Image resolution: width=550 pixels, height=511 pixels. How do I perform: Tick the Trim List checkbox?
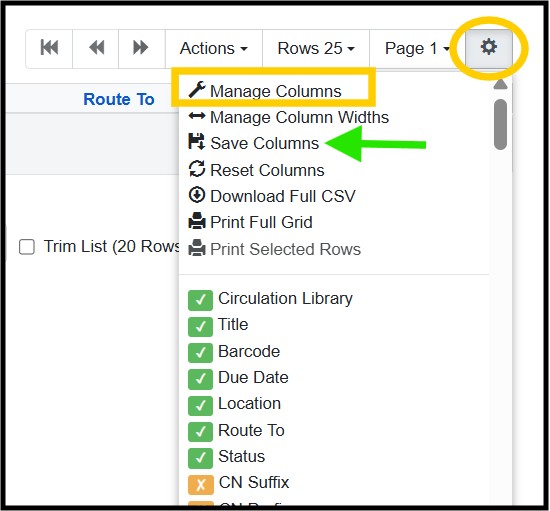click(x=27, y=247)
